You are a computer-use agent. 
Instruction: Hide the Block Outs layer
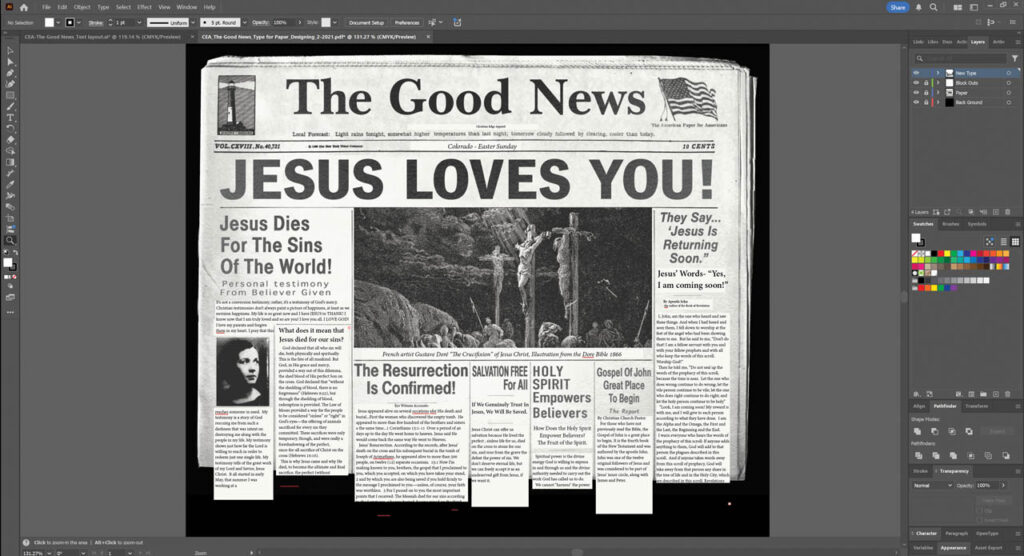[916, 83]
